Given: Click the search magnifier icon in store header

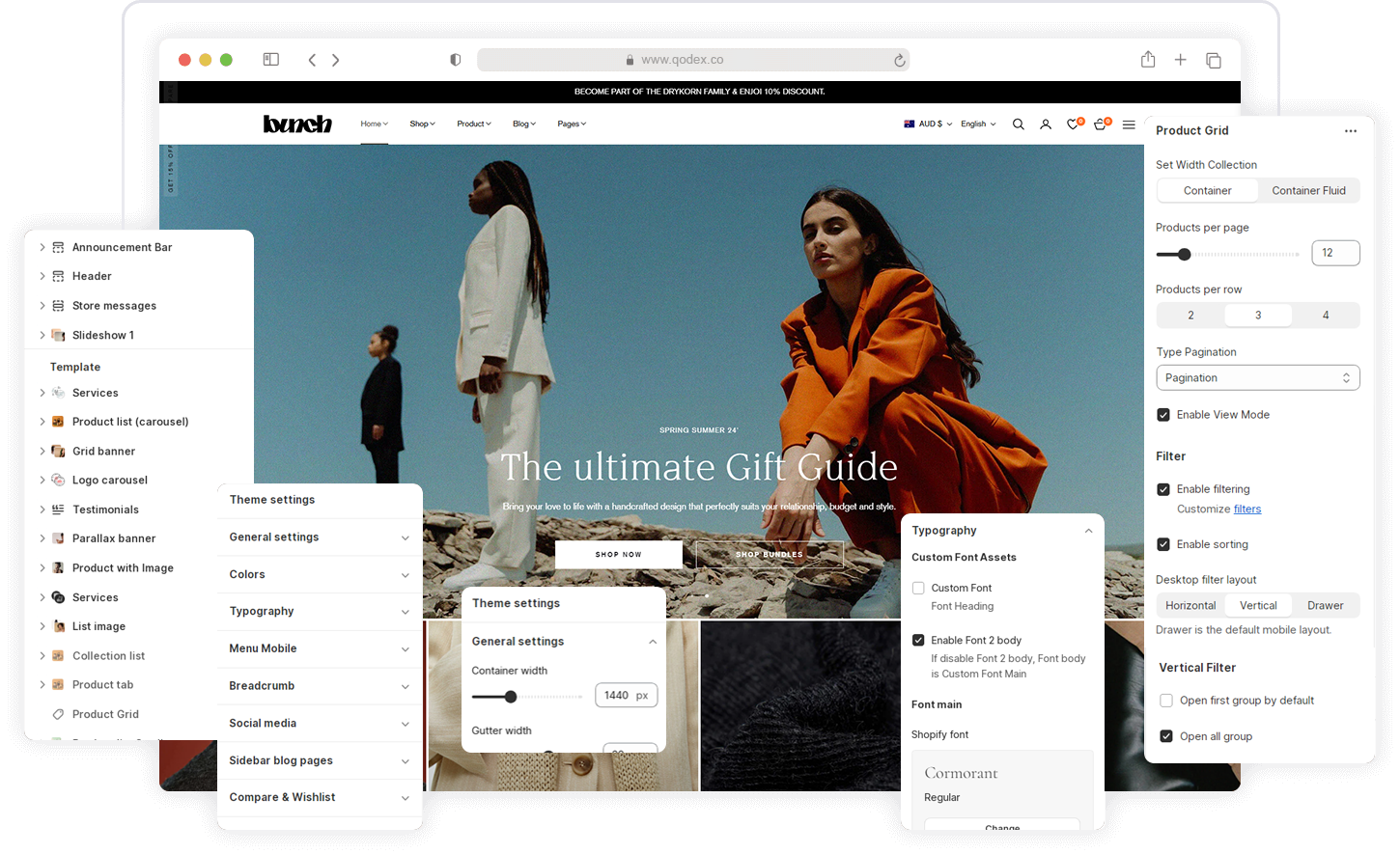Looking at the screenshot, I should [1018, 124].
